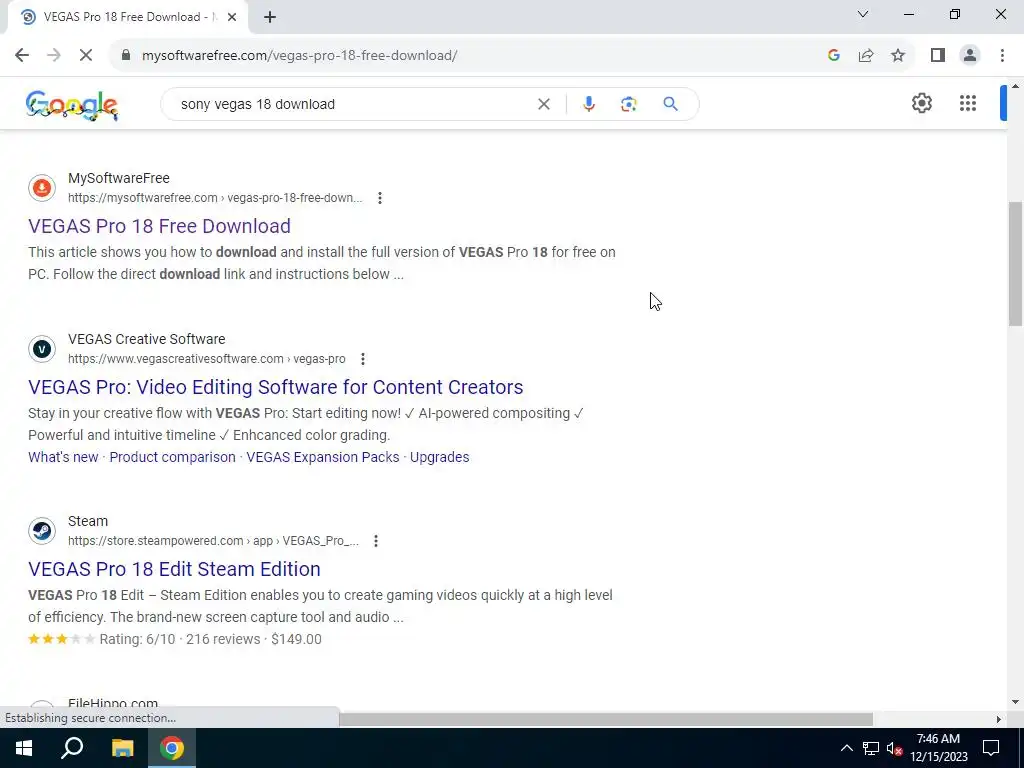Open Windows taskbar search
The image size is (1024, 768).
[x=72, y=748]
